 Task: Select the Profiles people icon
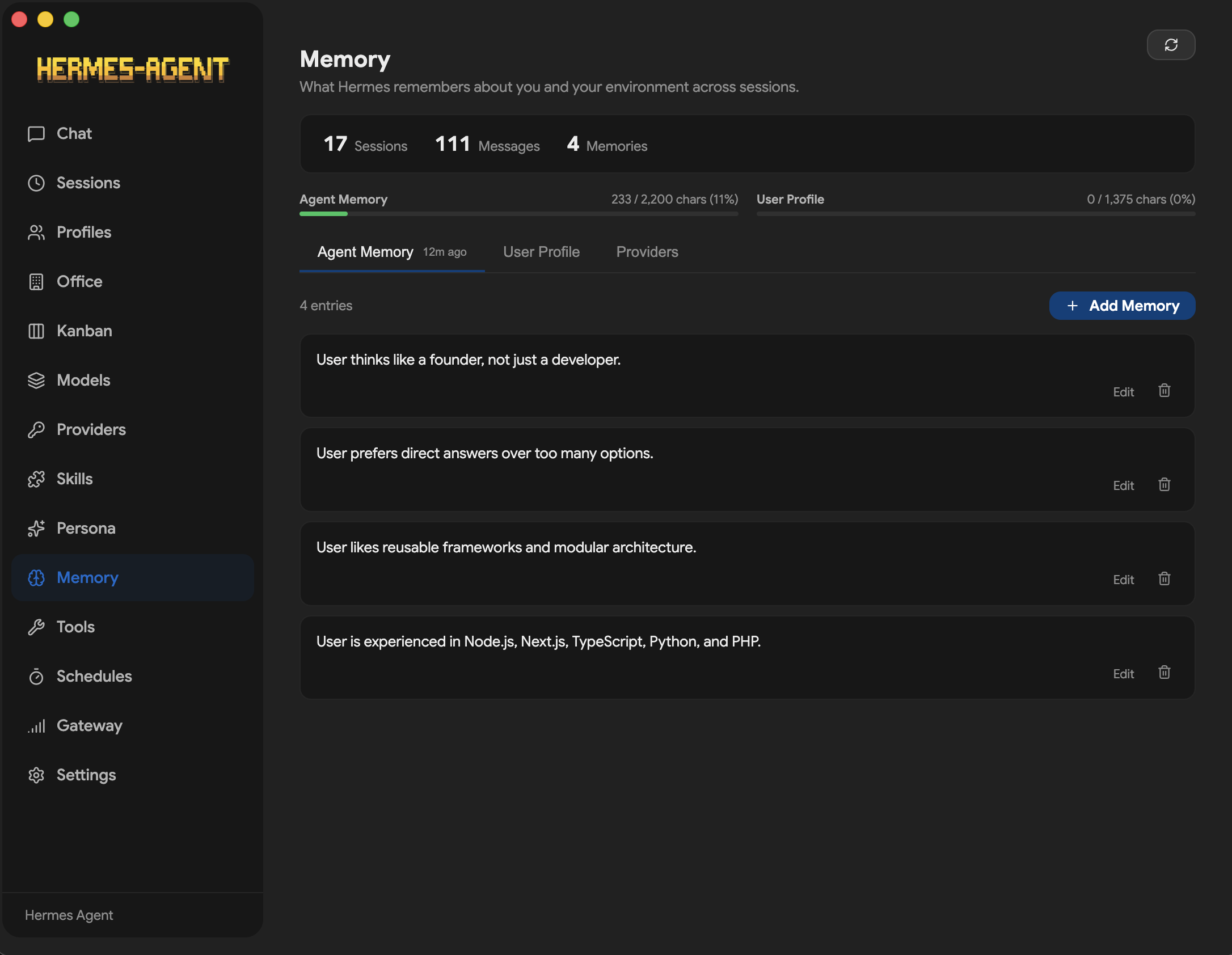(36, 233)
